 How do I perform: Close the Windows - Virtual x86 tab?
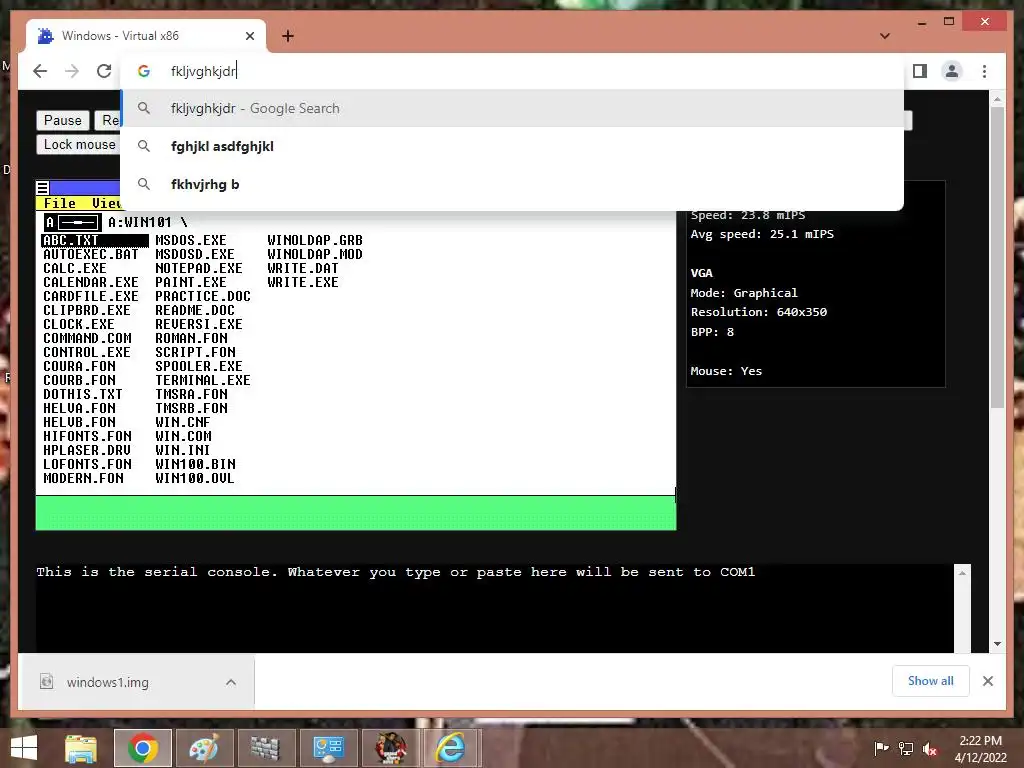[249, 36]
